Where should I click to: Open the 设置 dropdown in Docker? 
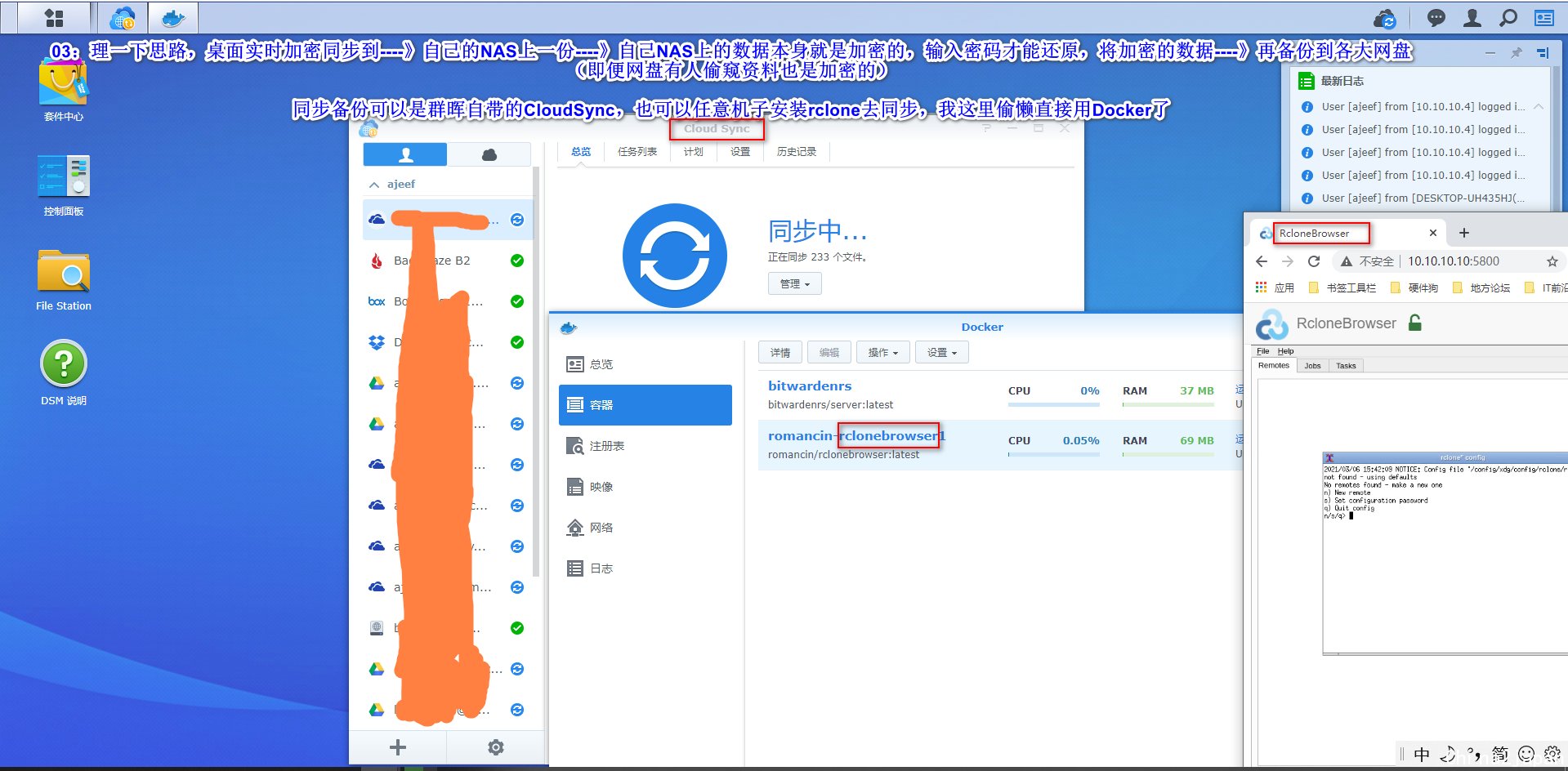tap(941, 352)
